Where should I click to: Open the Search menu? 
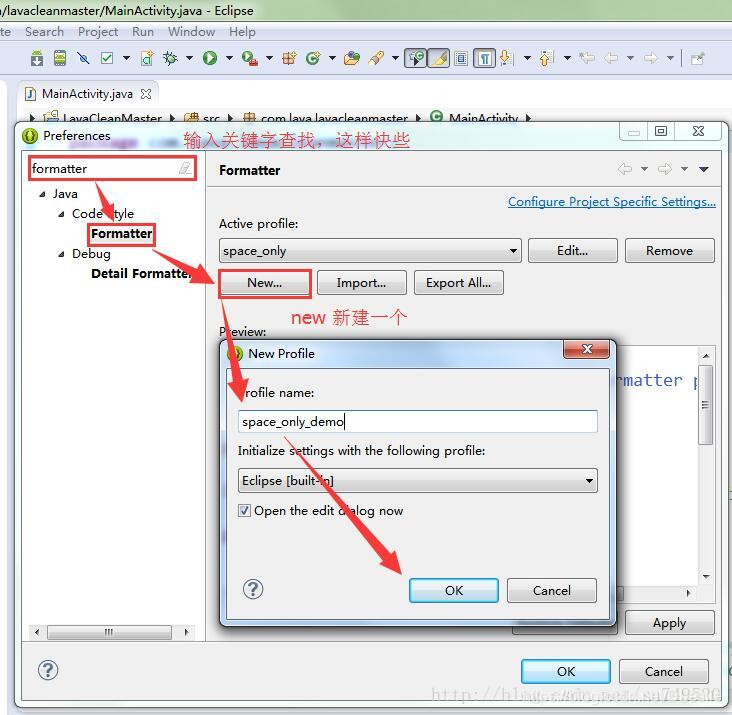pyautogui.click(x=44, y=32)
